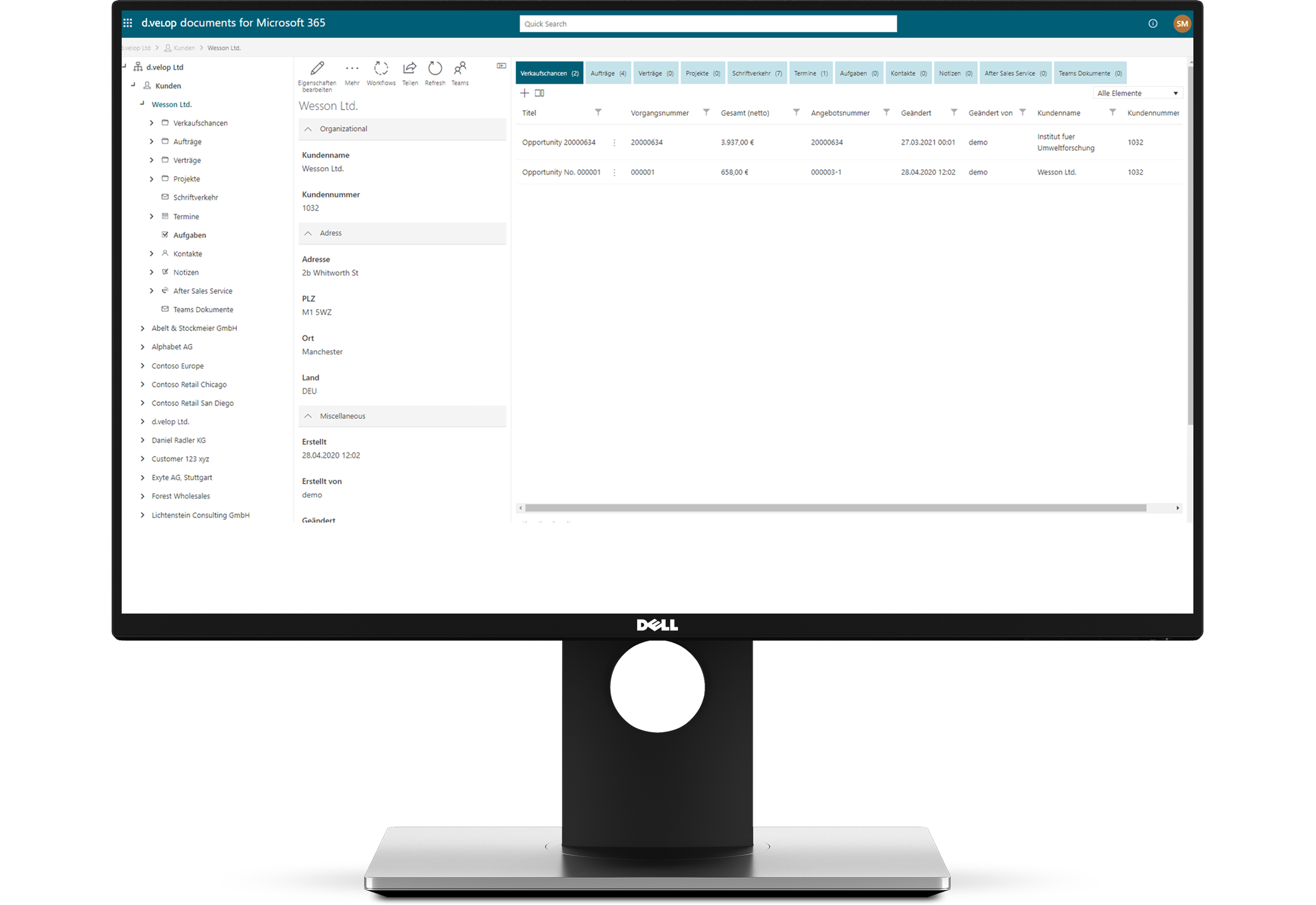Select Schriftverkehr in the tree

pos(195,198)
